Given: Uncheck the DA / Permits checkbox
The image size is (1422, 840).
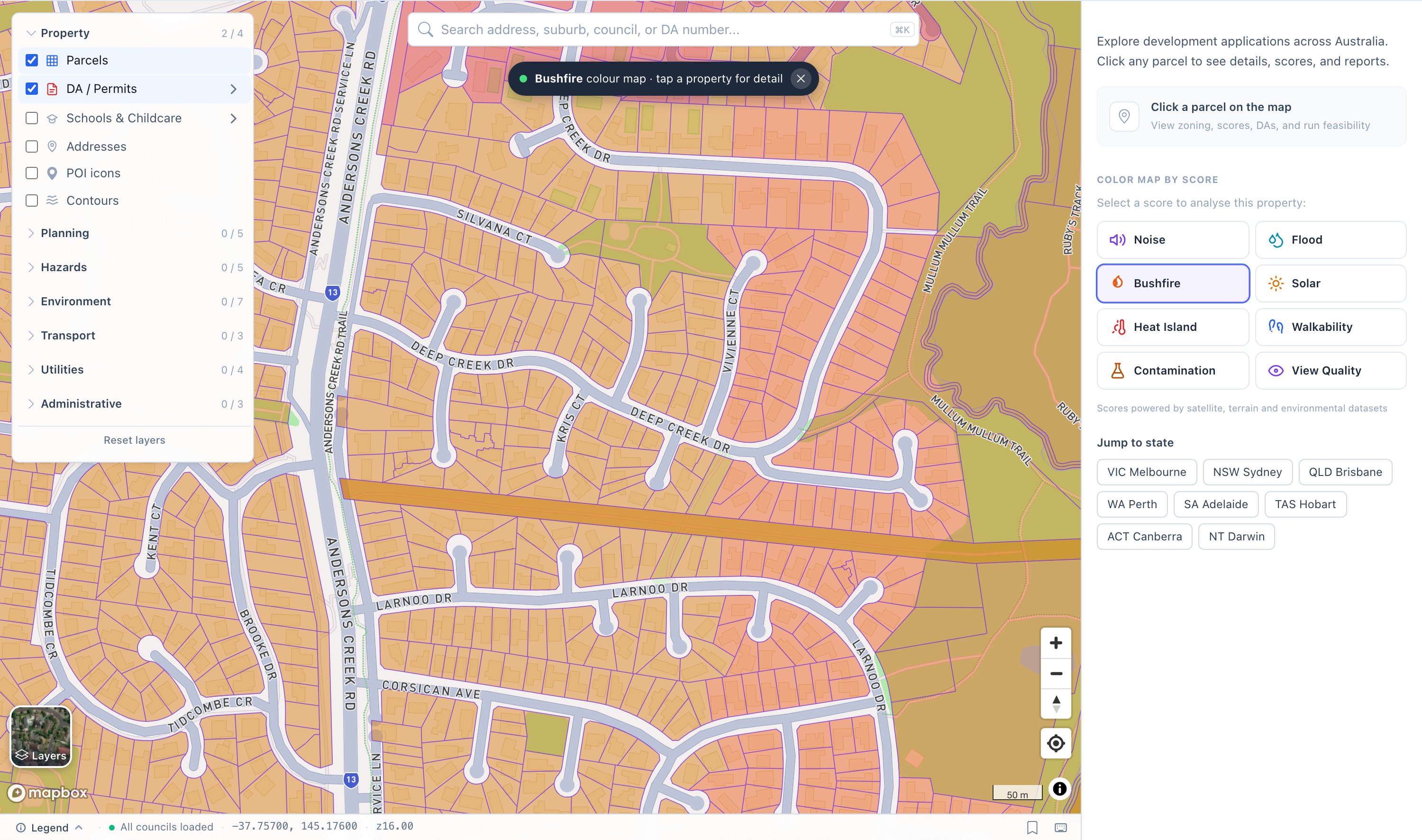Looking at the screenshot, I should click(x=32, y=89).
